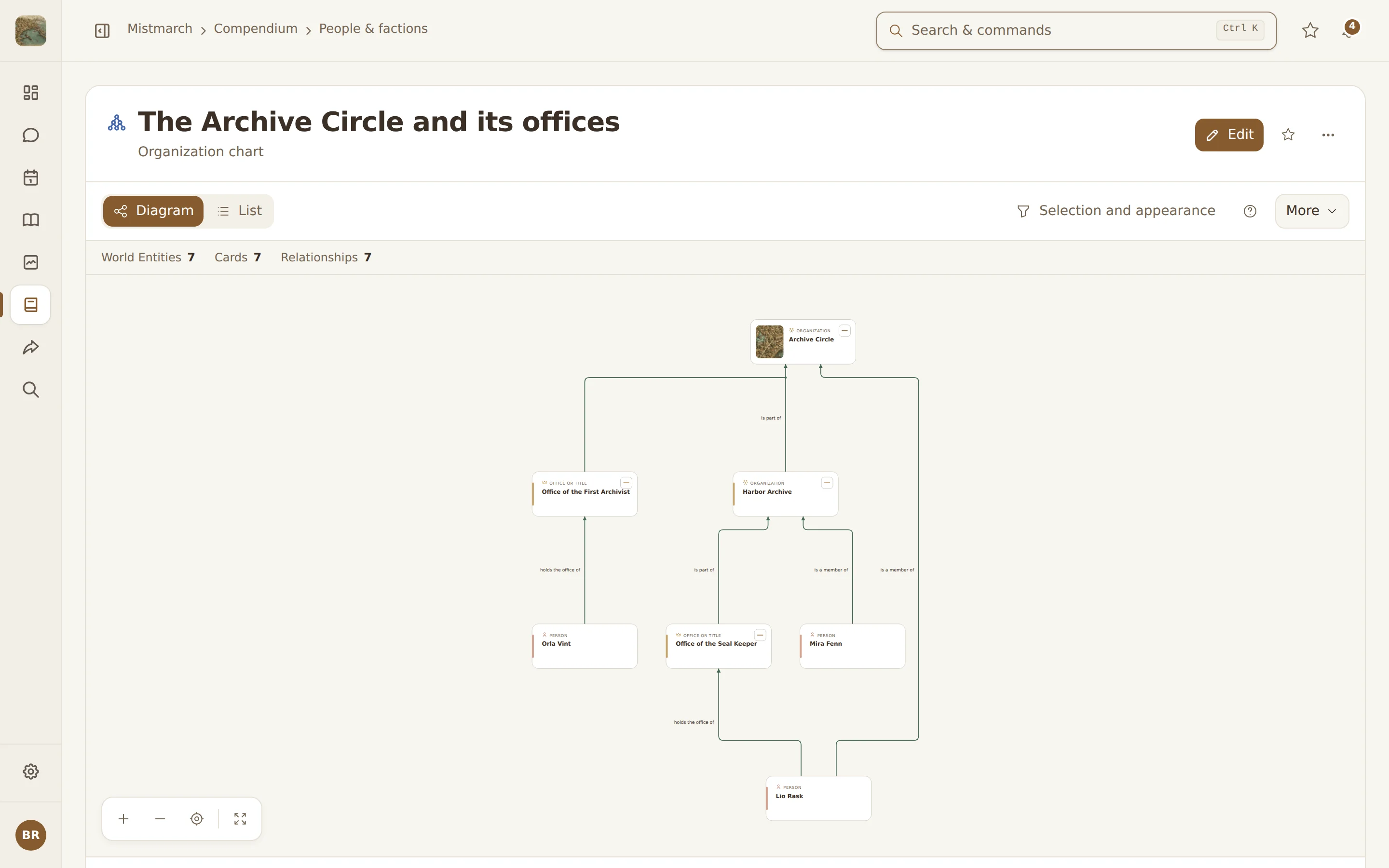
Task: Open the BR user avatar
Action: 30,835
